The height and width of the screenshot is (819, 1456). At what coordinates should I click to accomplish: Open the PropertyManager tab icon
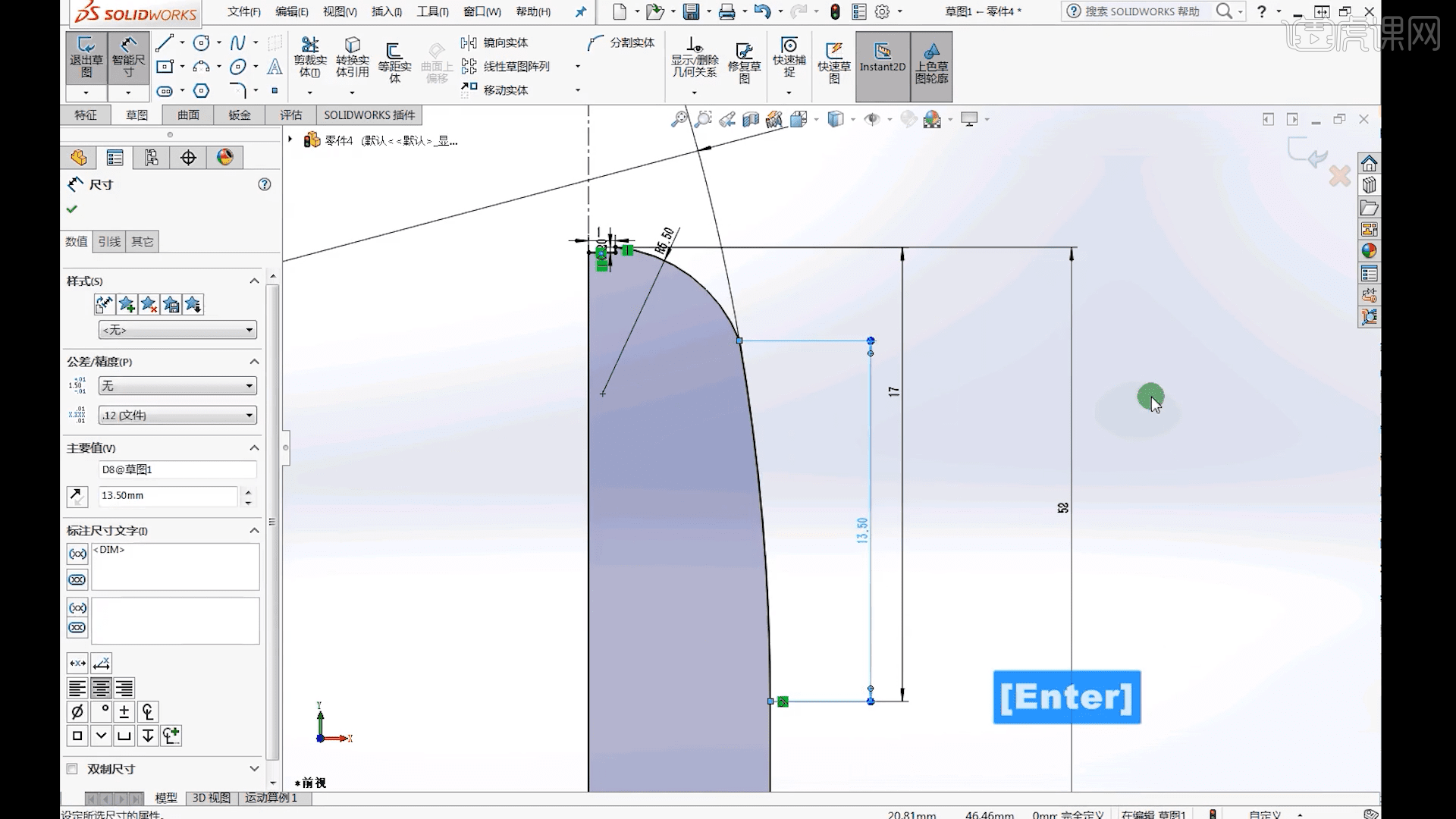coord(115,157)
